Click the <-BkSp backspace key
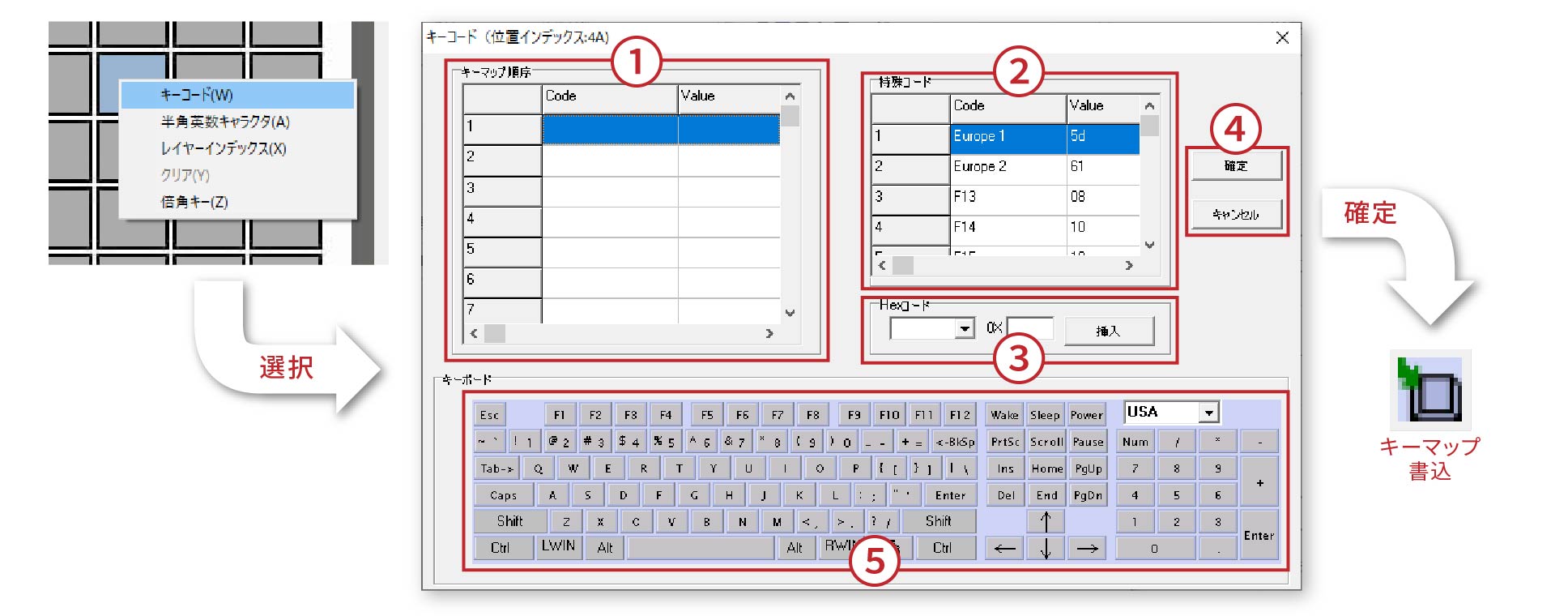Screen dimensions: 1568x616 click(x=955, y=442)
